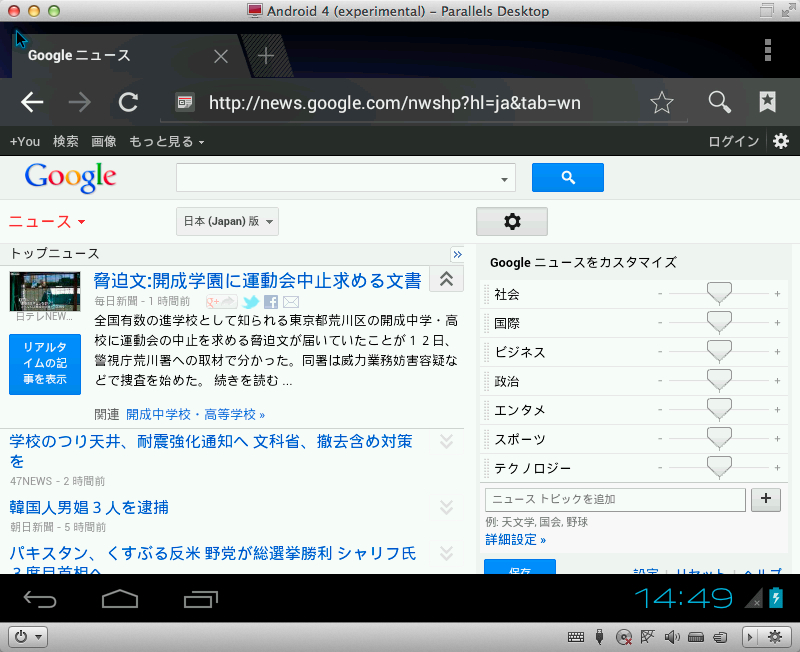This screenshot has width=800, height=652.
Task: Open headline 韓国人男娼３人を逮捕
Action: point(89,507)
